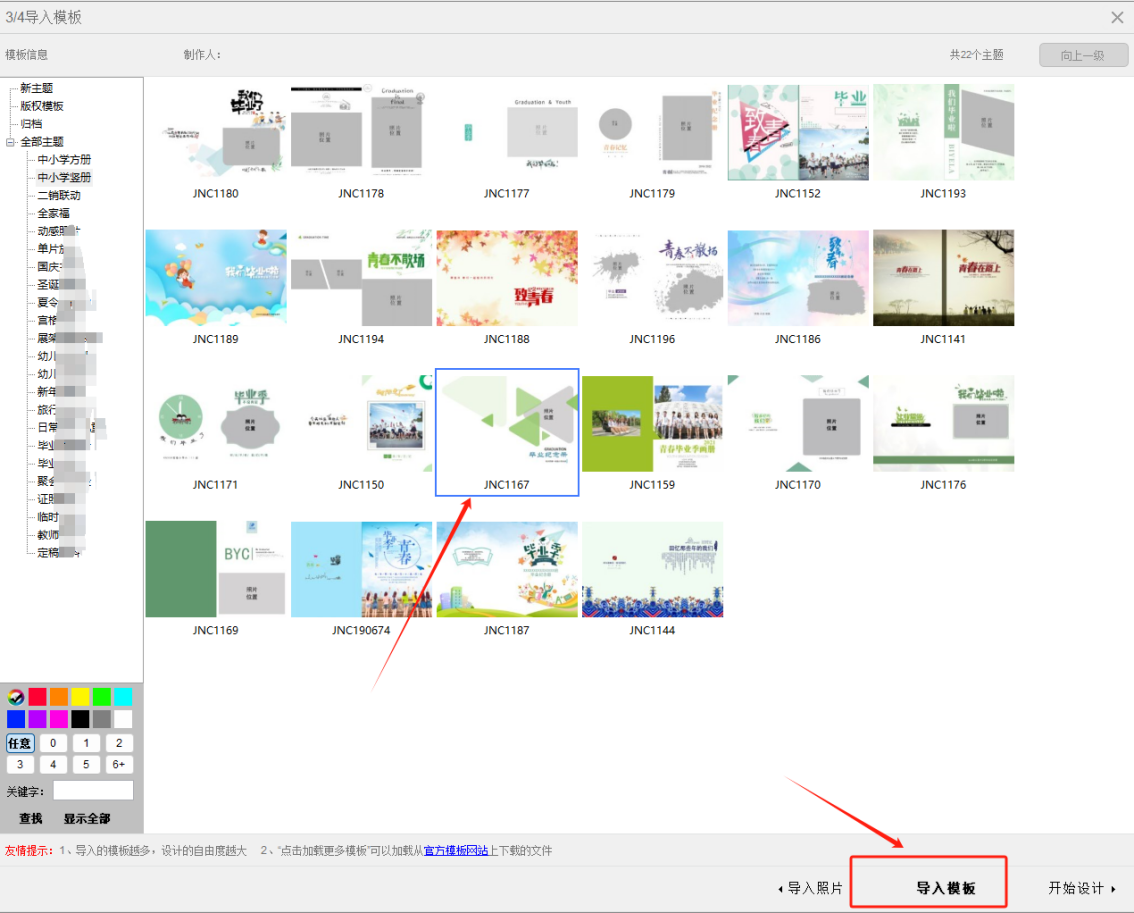The width and height of the screenshot is (1134, 913).
Task: Enable the 3 photo count filter
Action: click(20, 765)
